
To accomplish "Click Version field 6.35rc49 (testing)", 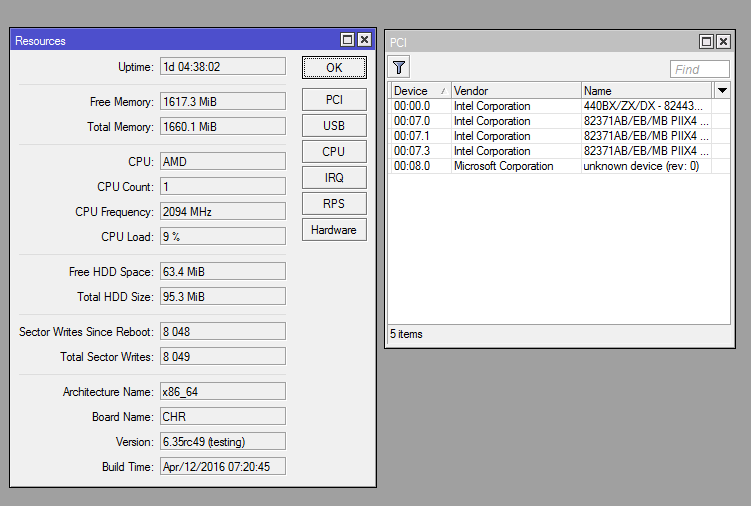I will 223,441.
